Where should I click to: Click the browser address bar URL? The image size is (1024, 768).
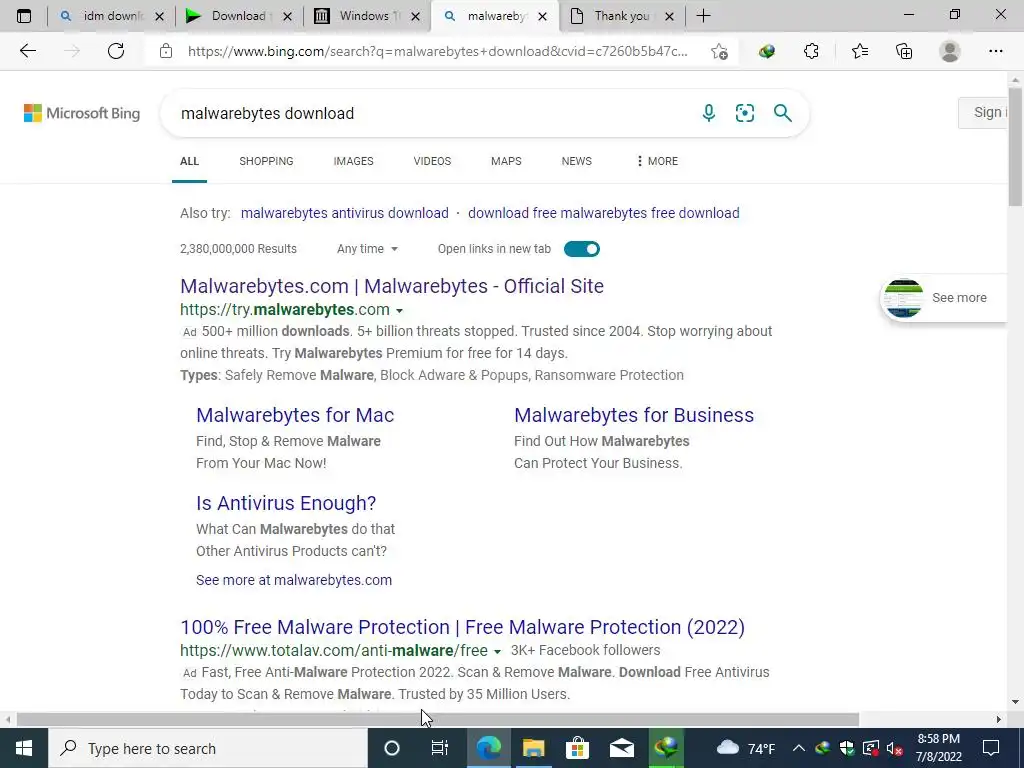tap(438, 51)
